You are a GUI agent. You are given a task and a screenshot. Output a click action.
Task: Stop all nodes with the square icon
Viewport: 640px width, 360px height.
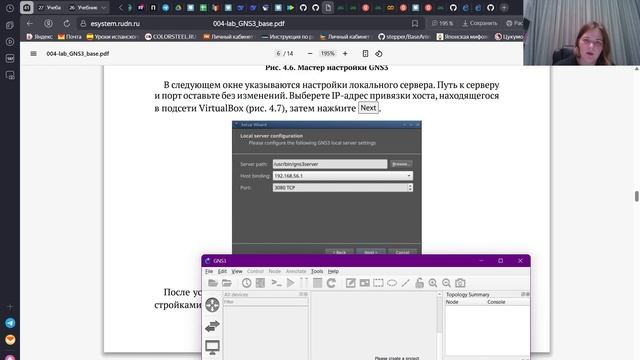tap(318, 283)
